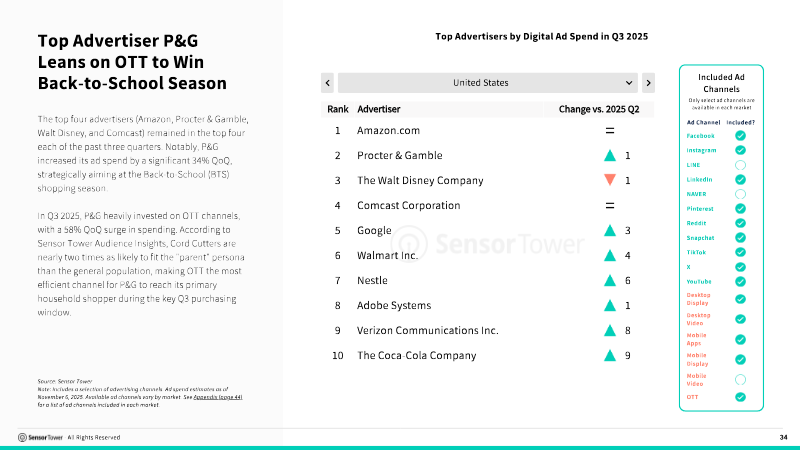The height and width of the screenshot is (450, 800).
Task: Click the left arrow next to country selector
Action: (326, 82)
